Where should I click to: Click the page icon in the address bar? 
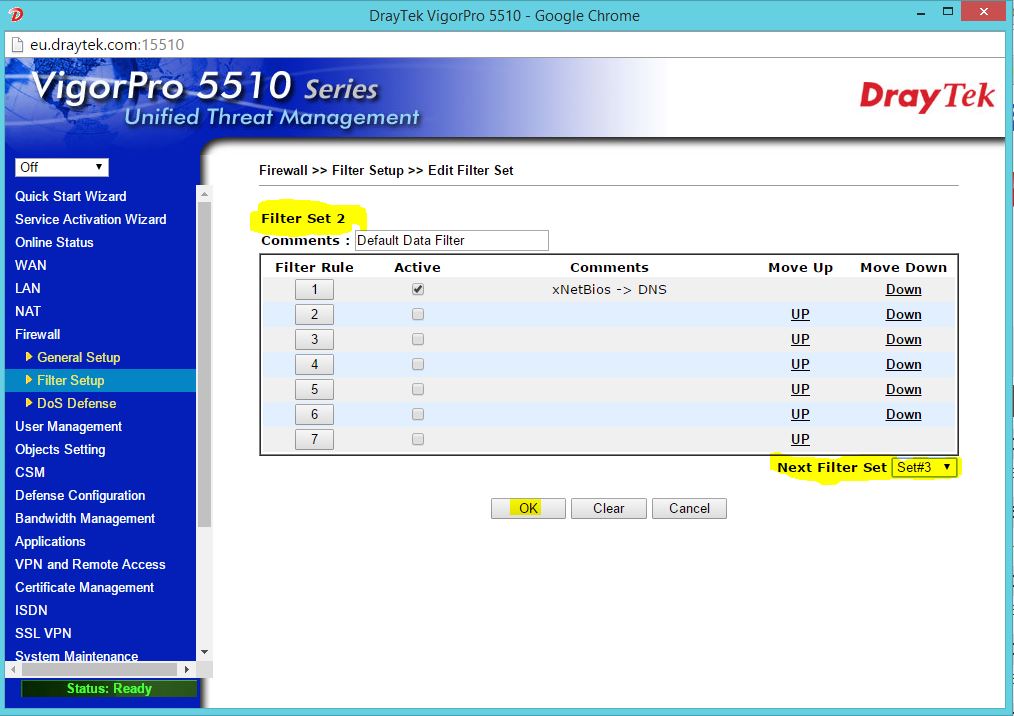pos(16,45)
